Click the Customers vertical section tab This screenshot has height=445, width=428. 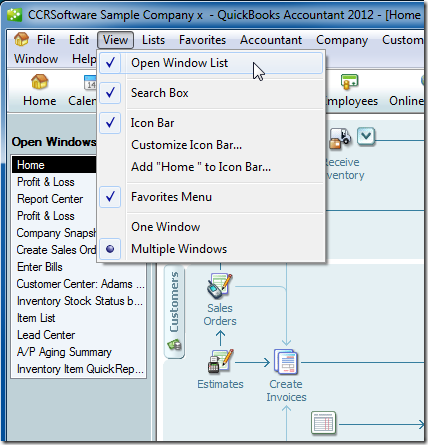[174, 311]
